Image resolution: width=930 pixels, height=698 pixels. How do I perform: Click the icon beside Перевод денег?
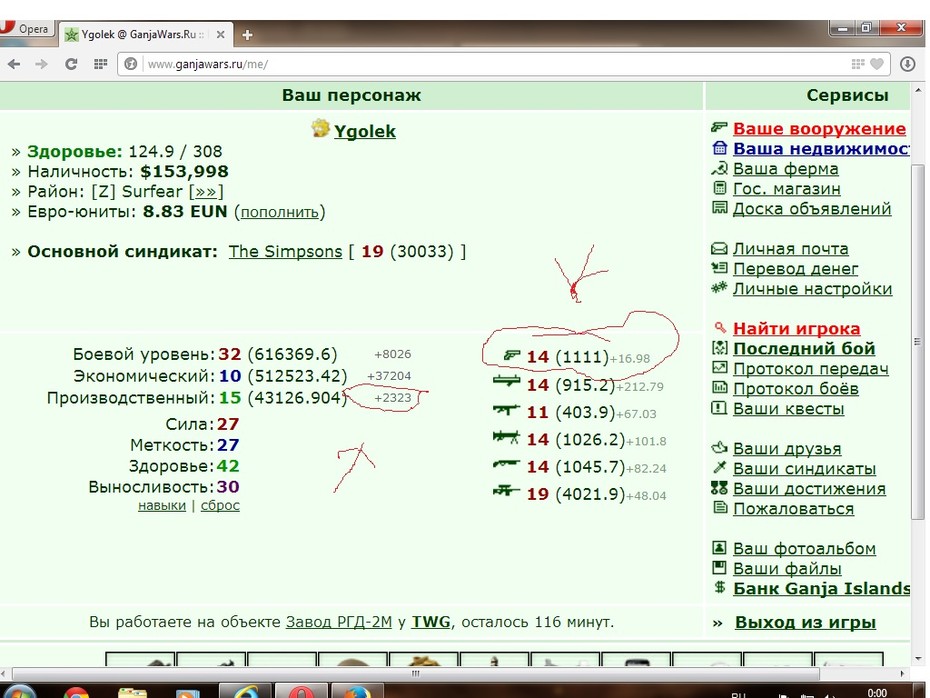pos(719,267)
